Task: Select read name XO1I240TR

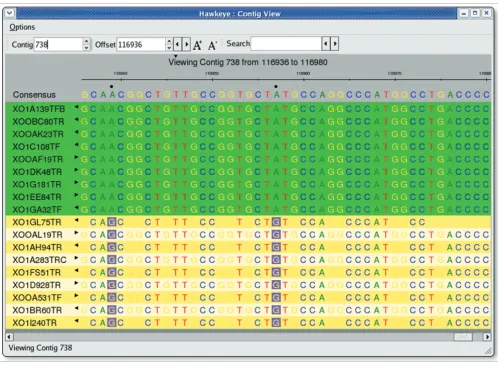Action: coord(35,323)
